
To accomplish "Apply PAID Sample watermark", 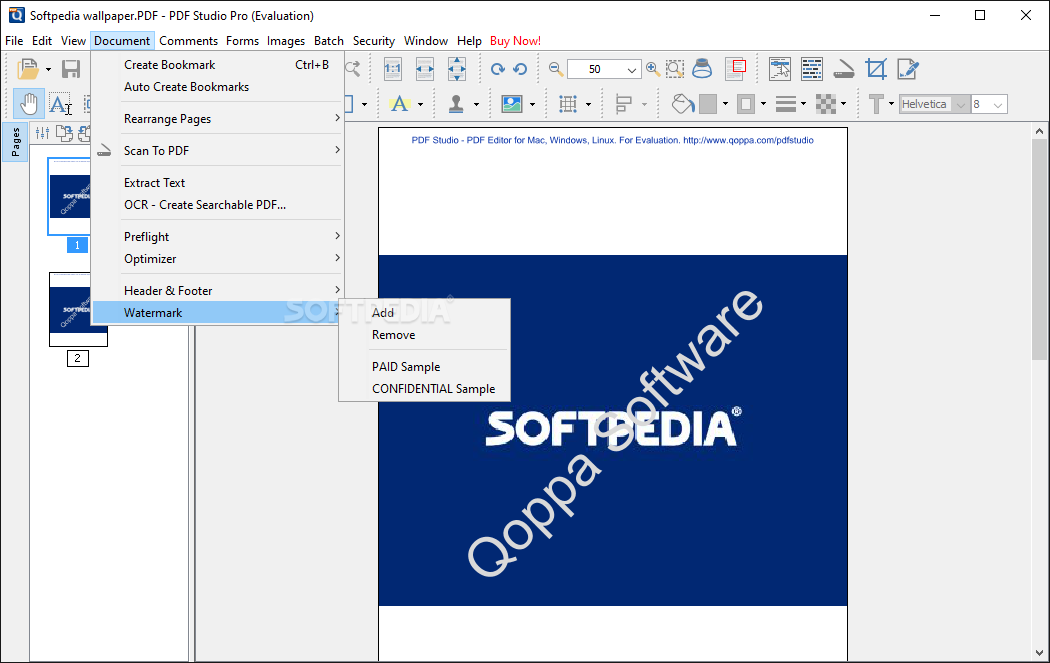I will tap(425, 367).
